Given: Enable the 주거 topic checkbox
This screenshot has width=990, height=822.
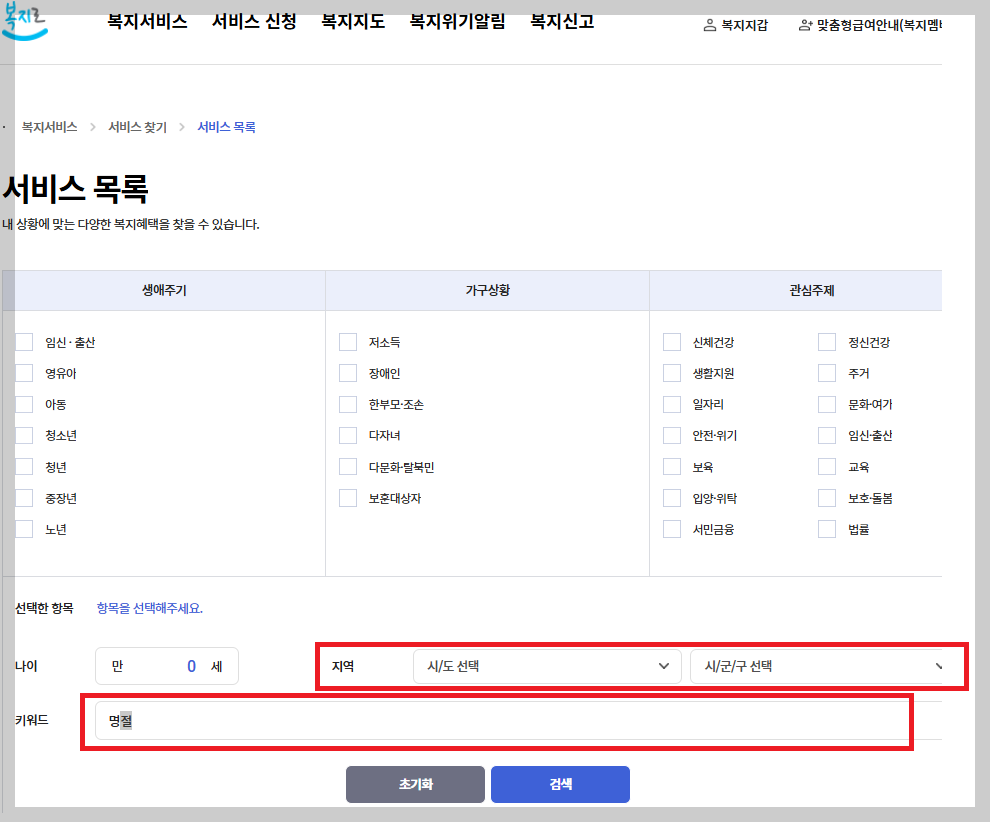Looking at the screenshot, I should [826, 372].
